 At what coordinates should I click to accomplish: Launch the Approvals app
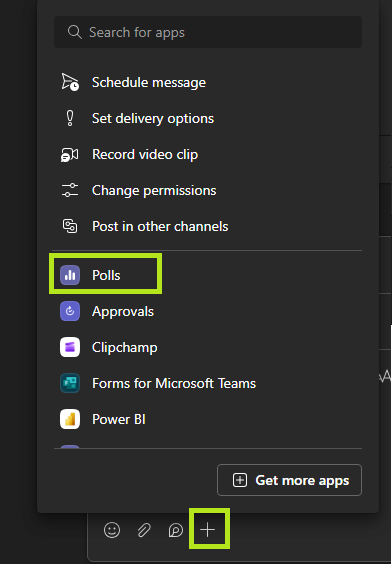click(x=208, y=311)
